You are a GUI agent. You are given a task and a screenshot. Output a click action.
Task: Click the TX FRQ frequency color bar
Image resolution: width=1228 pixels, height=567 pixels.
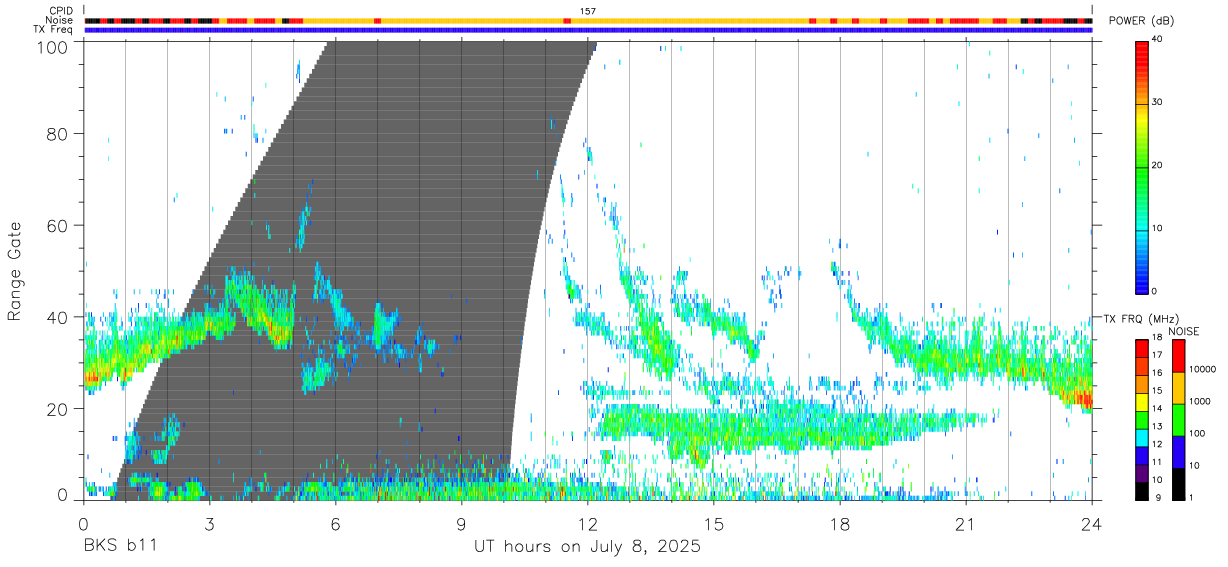pyautogui.click(x=1141, y=420)
